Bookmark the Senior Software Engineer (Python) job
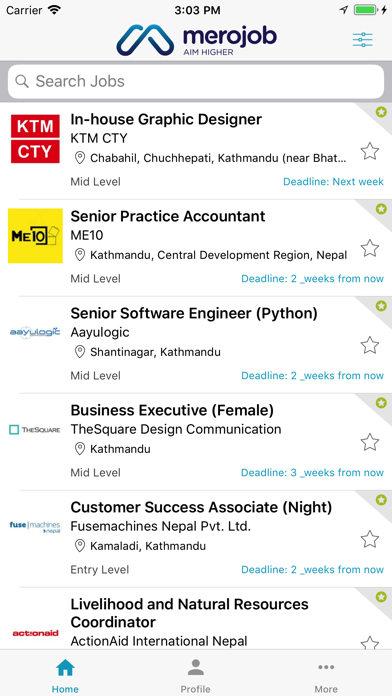This screenshot has width=392, height=696. click(370, 345)
